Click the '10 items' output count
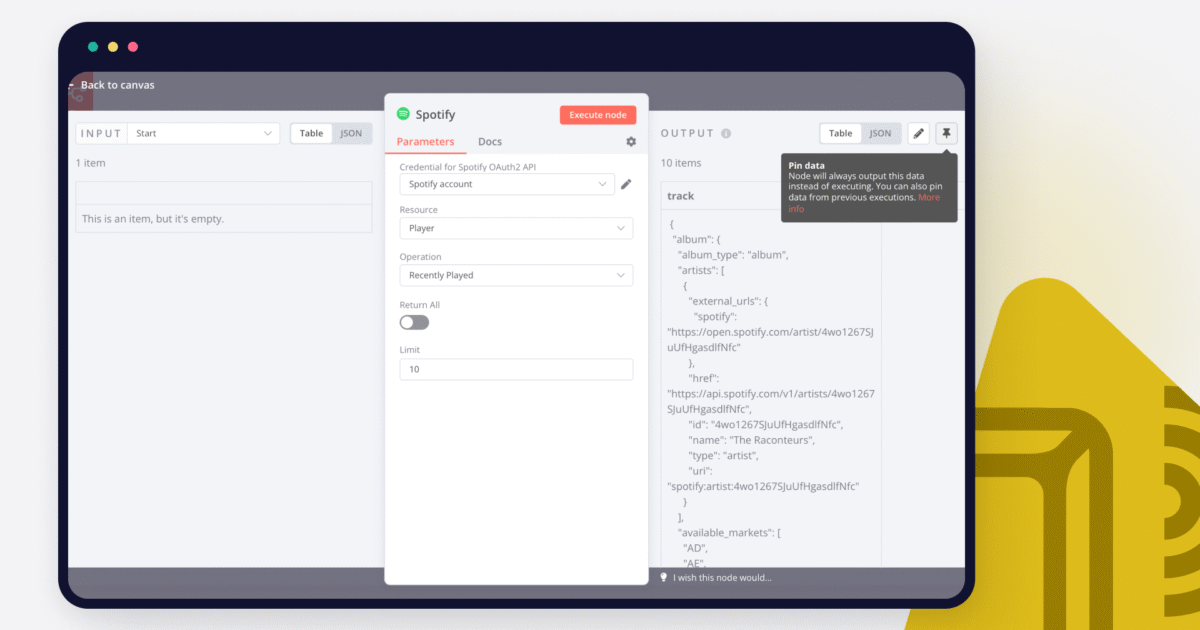 click(x=681, y=163)
